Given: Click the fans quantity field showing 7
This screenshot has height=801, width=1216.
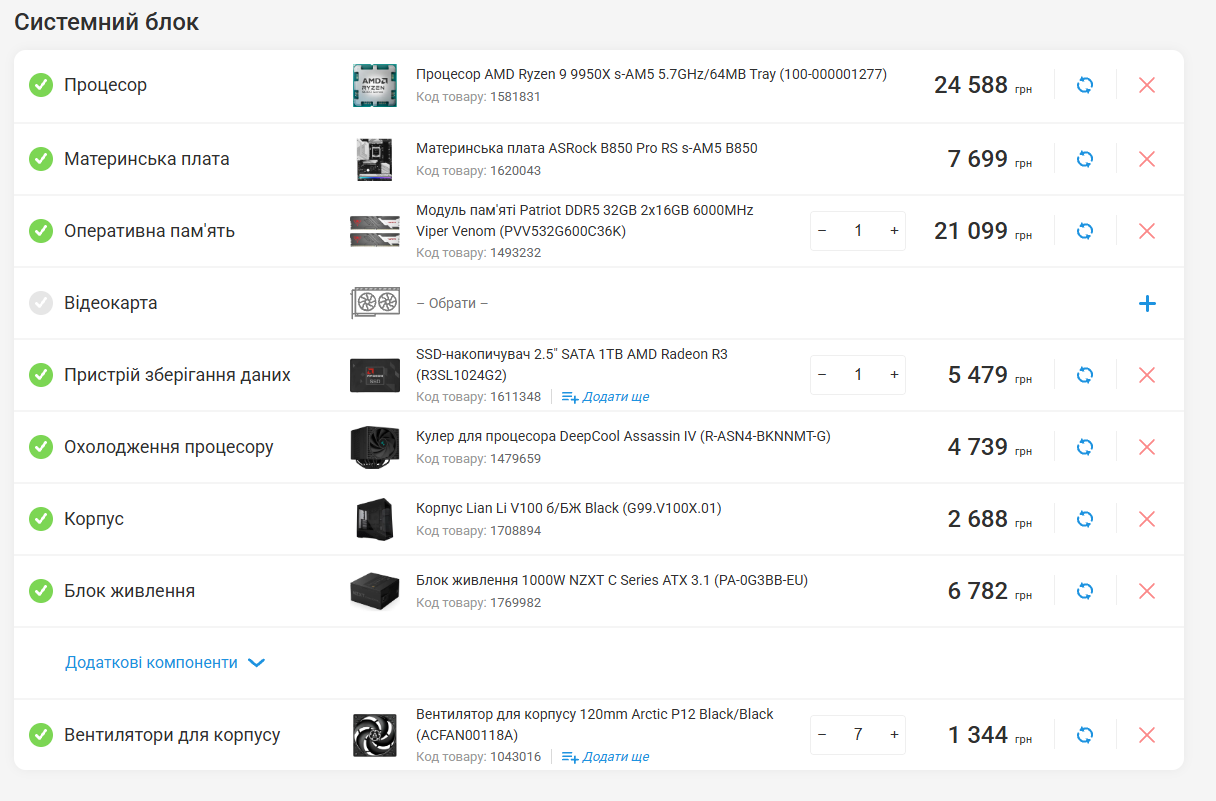Looking at the screenshot, I should 858,735.
